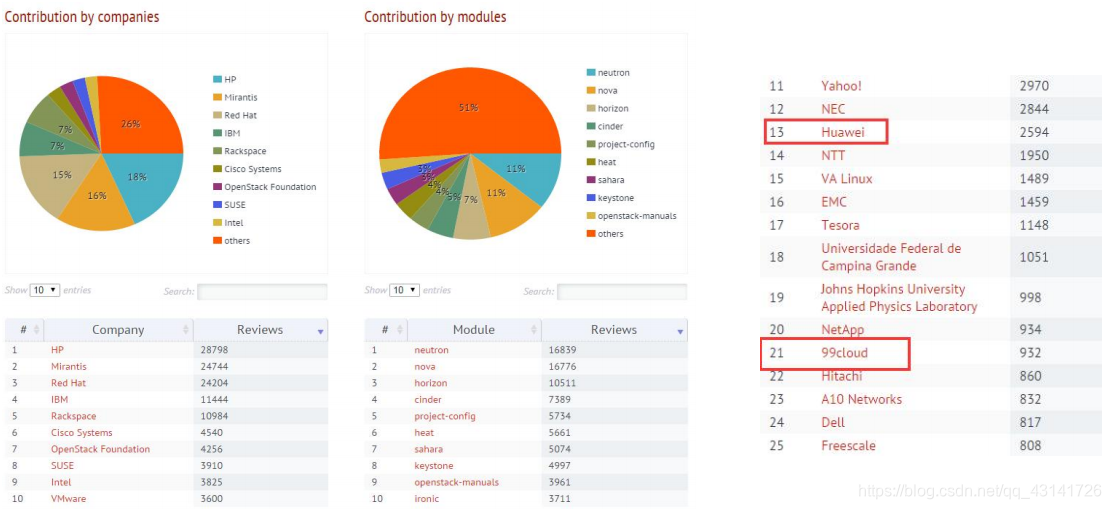Click the 51% others slice in modules pie
This screenshot has width=1111, height=509.
(x=468, y=106)
